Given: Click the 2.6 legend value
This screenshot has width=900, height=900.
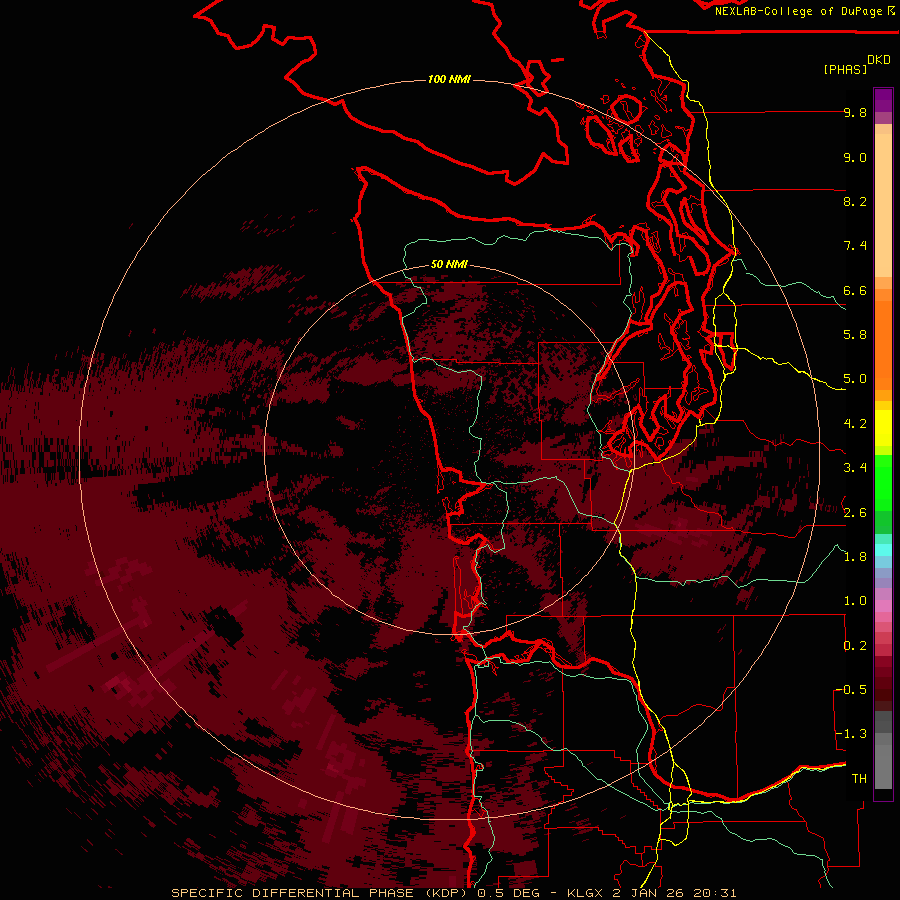Looking at the screenshot, I should coord(855,512).
